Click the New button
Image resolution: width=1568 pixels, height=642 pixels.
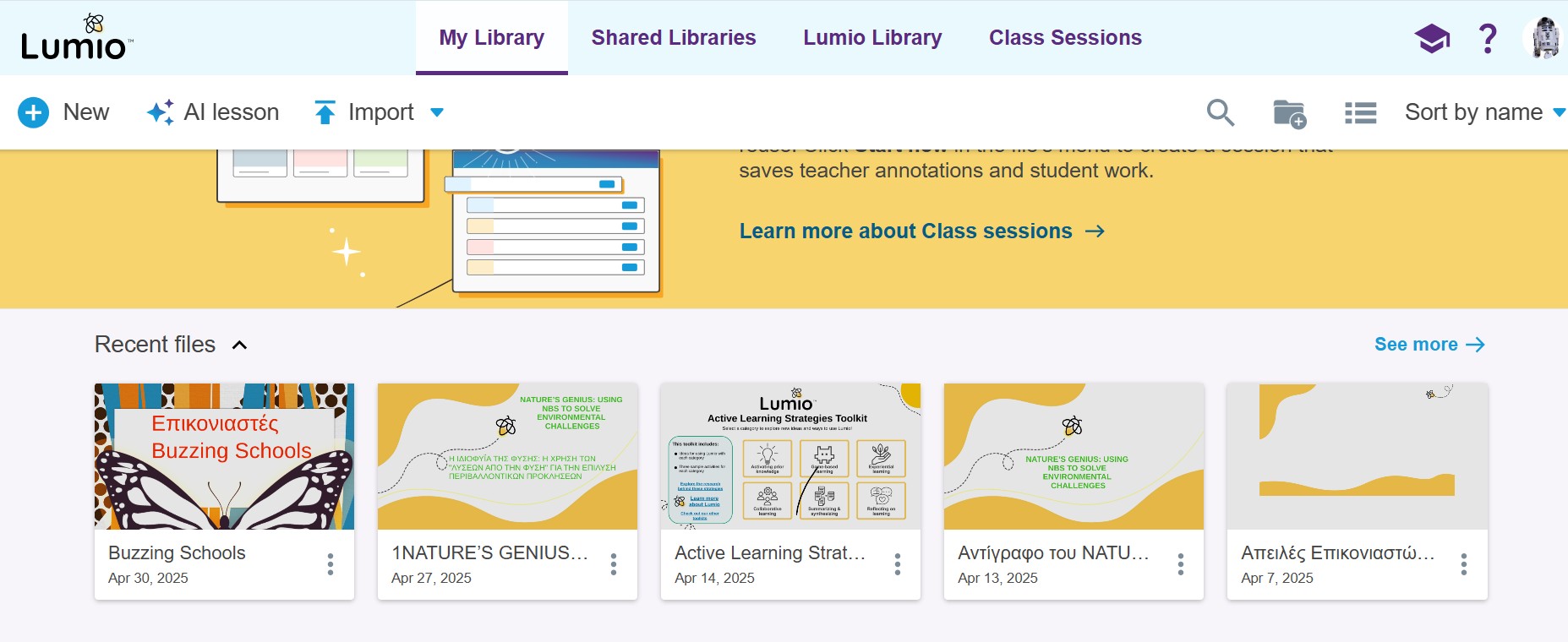(x=63, y=112)
